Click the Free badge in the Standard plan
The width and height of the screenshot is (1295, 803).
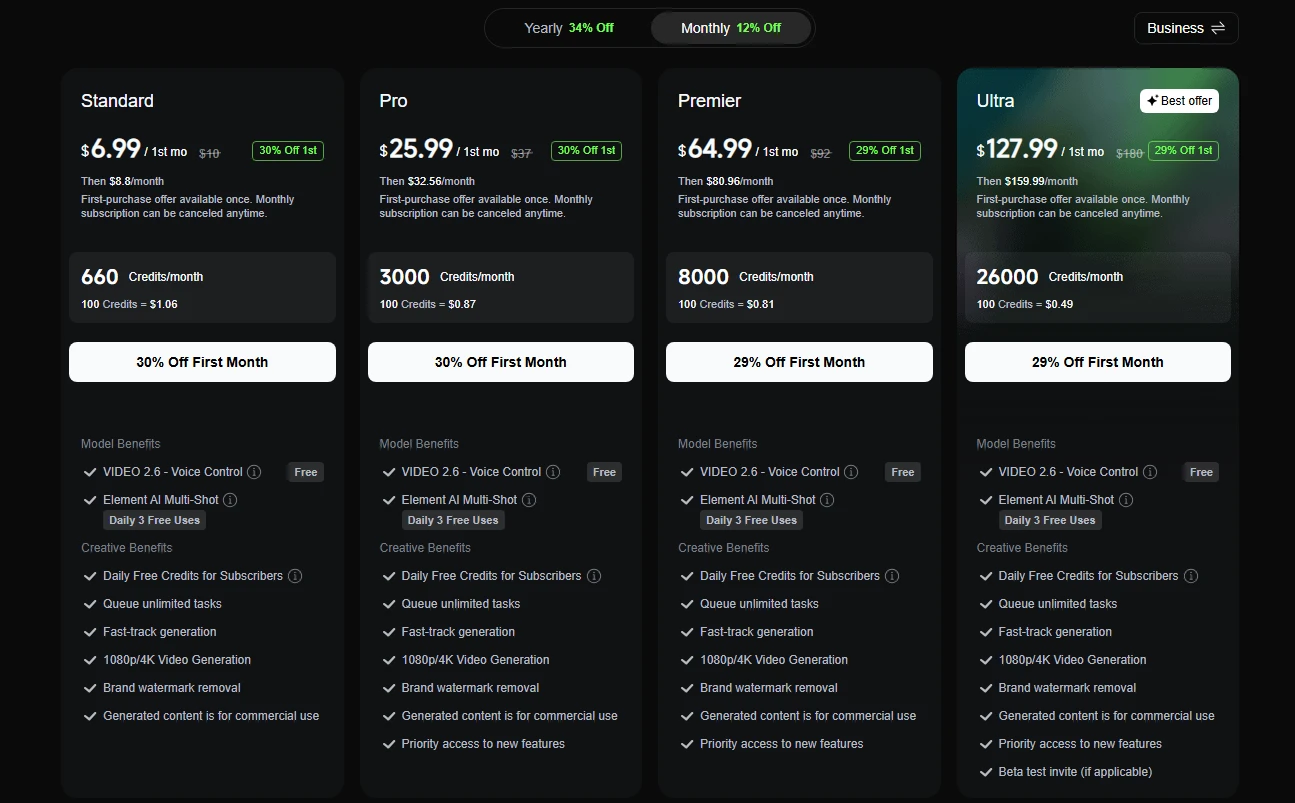pos(306,472)
